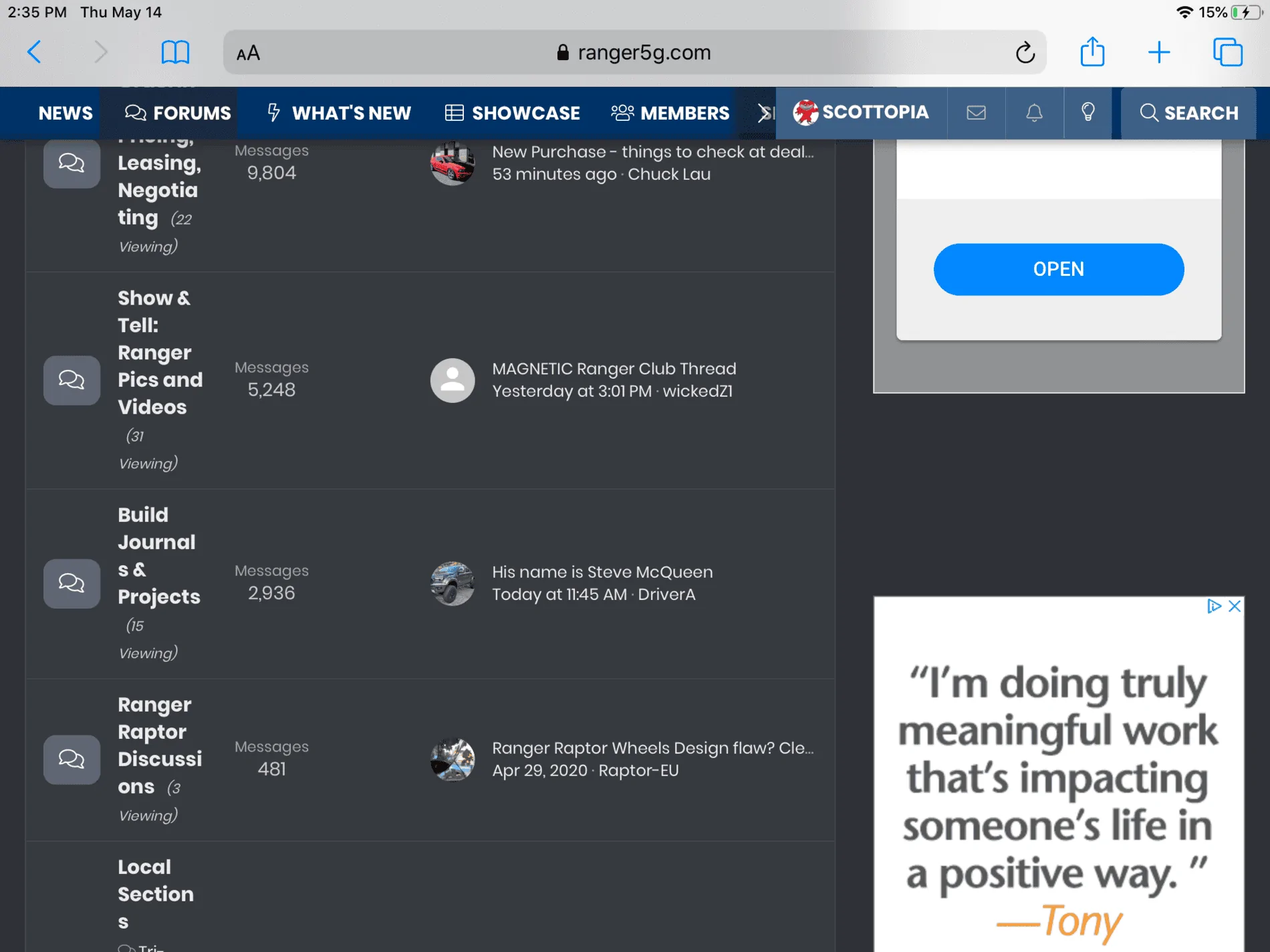This screenshot has height=952, width=1270.
Task: Tap the blue OPEN ad button
Action: (1058, 269)
